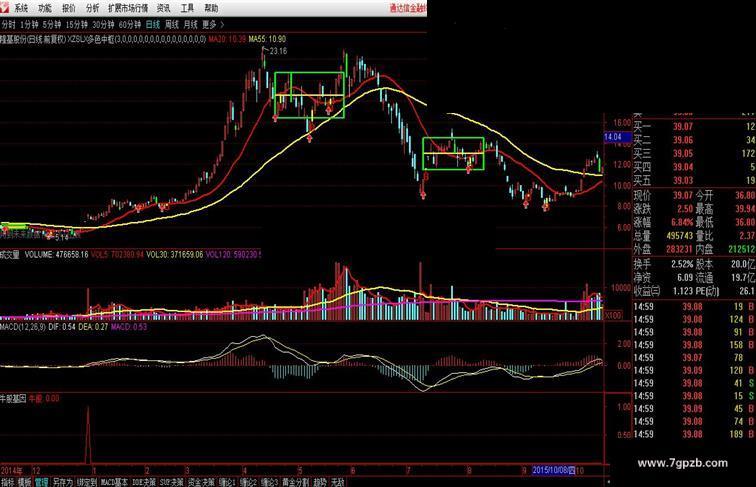The width and height of the screenshot is (756, 487).
Task: Open the 分析 menu
Action: [92, 8]
